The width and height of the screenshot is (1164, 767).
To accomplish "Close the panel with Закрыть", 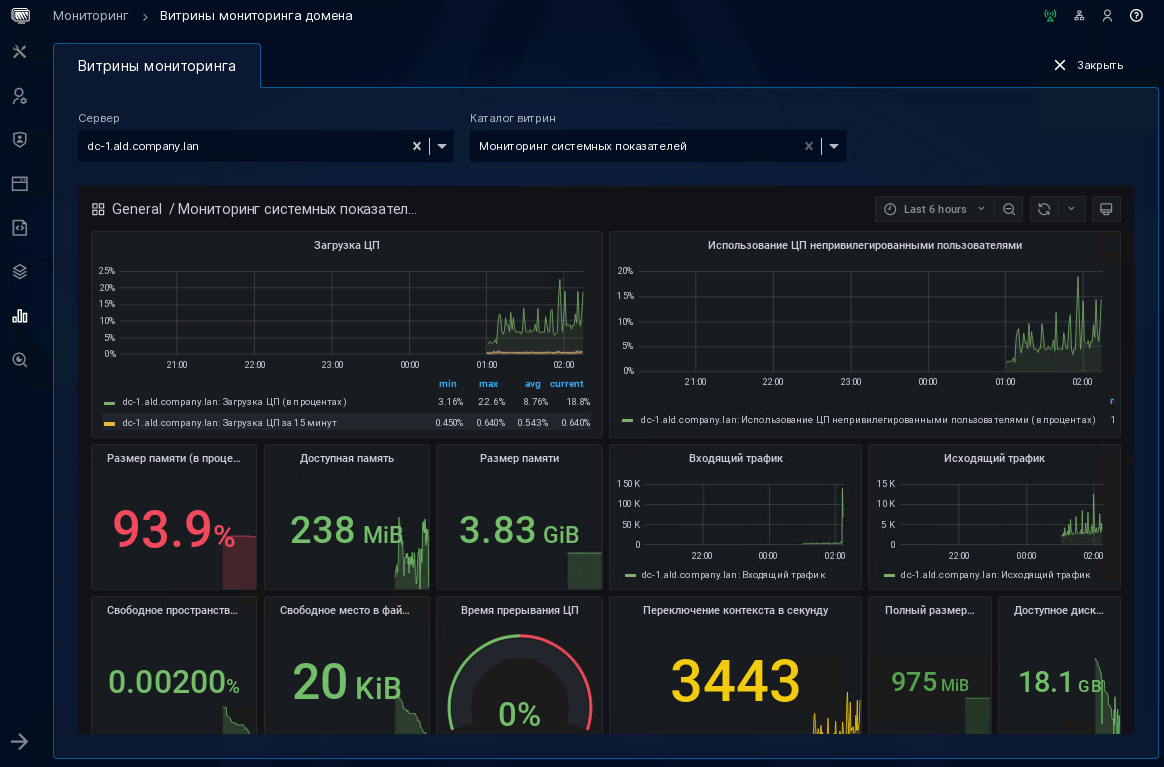I will pos(1088,65).
